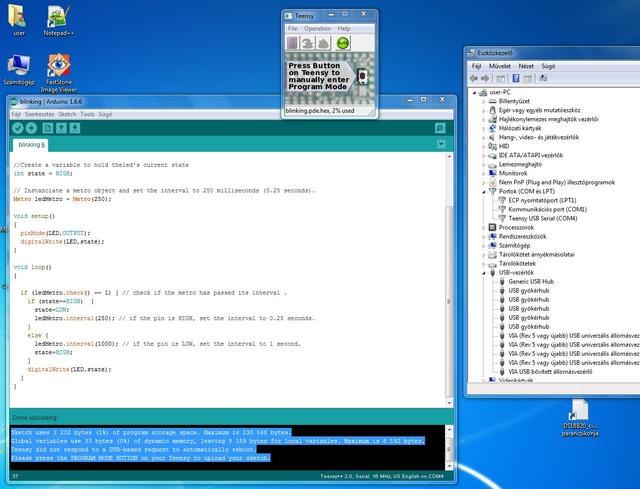Expand the Billentyűzet device category

[x=485, y=100]
